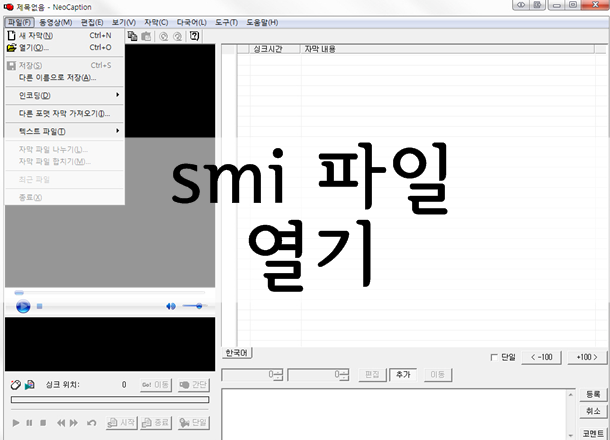Click the gray play triangle in bottom controls
610x440 pixels.
(x=16, y=422)
